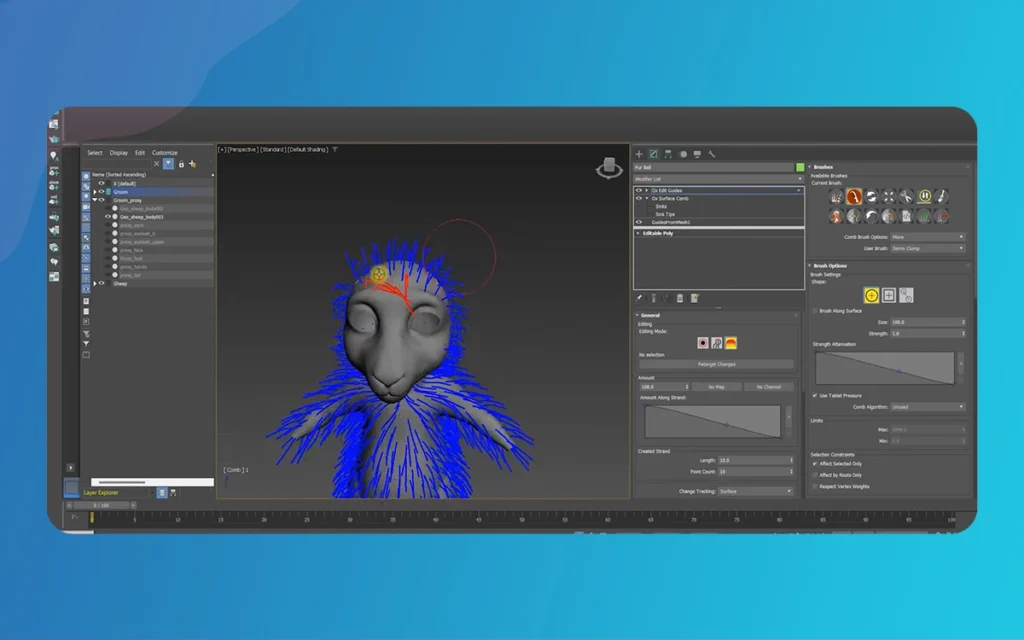This screenshot has height=640, width=1024.
Task: Open the Modifier List dropdown
Action: pyautogui.click(x=718, y=178)
